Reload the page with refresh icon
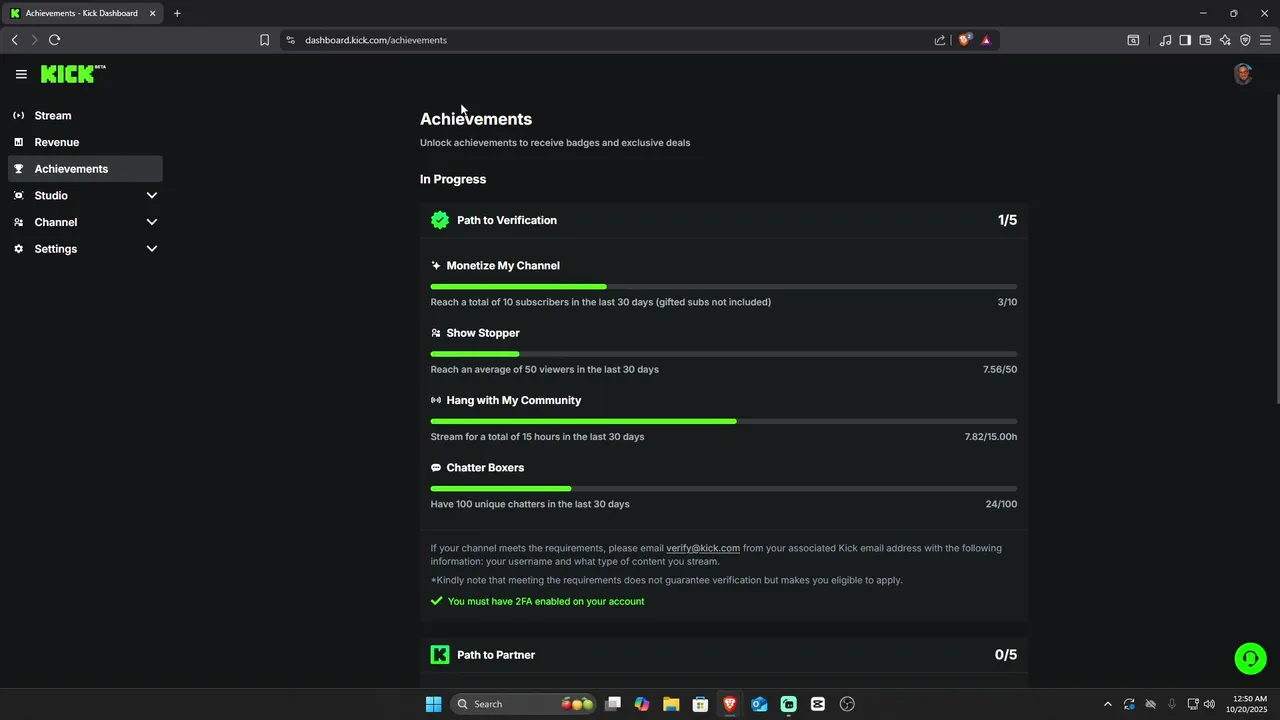Screen dimensions: 1280x720 pos(54,40)
